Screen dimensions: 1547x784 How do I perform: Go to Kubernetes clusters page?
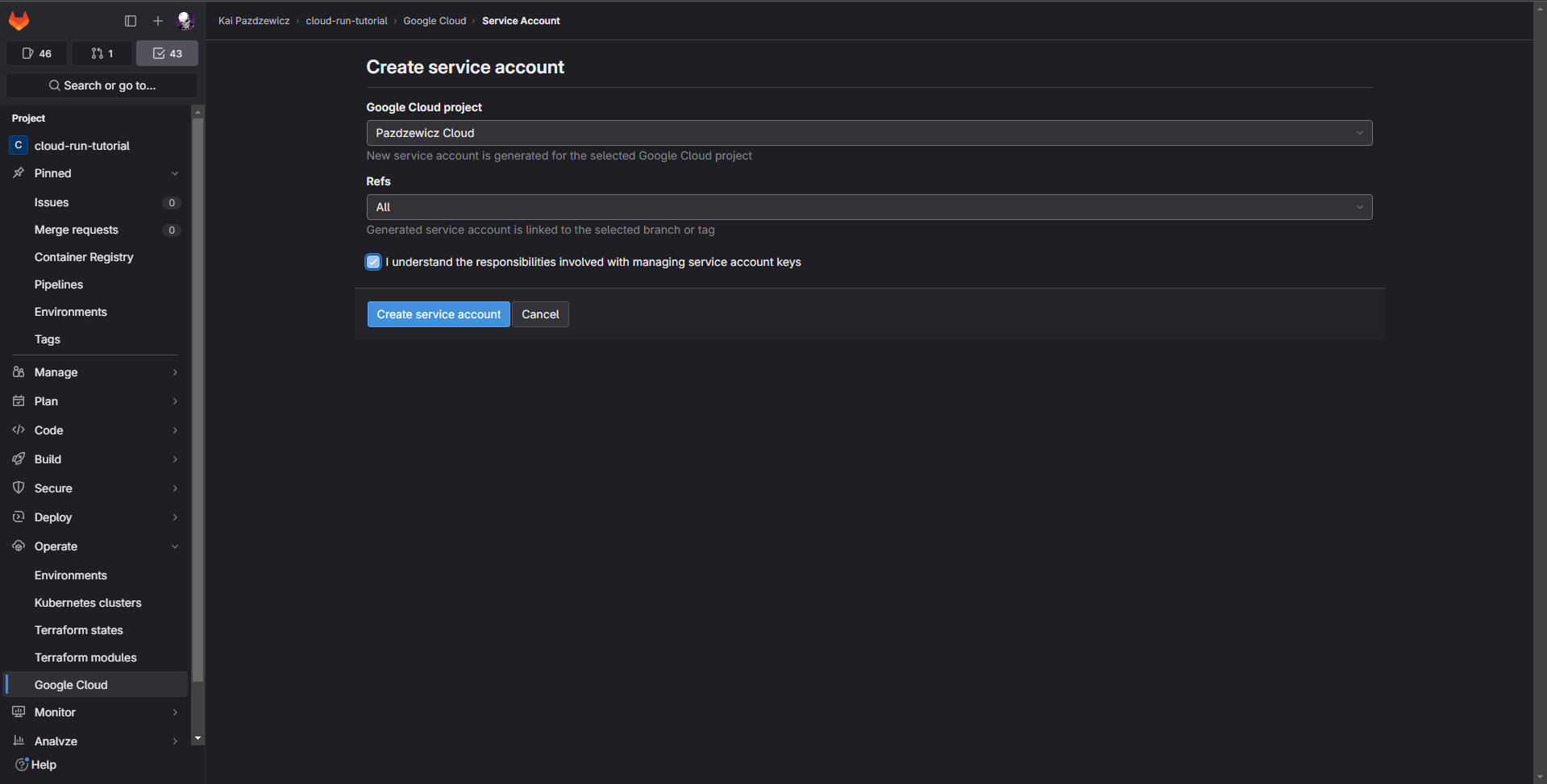click(x=88, y=603)
